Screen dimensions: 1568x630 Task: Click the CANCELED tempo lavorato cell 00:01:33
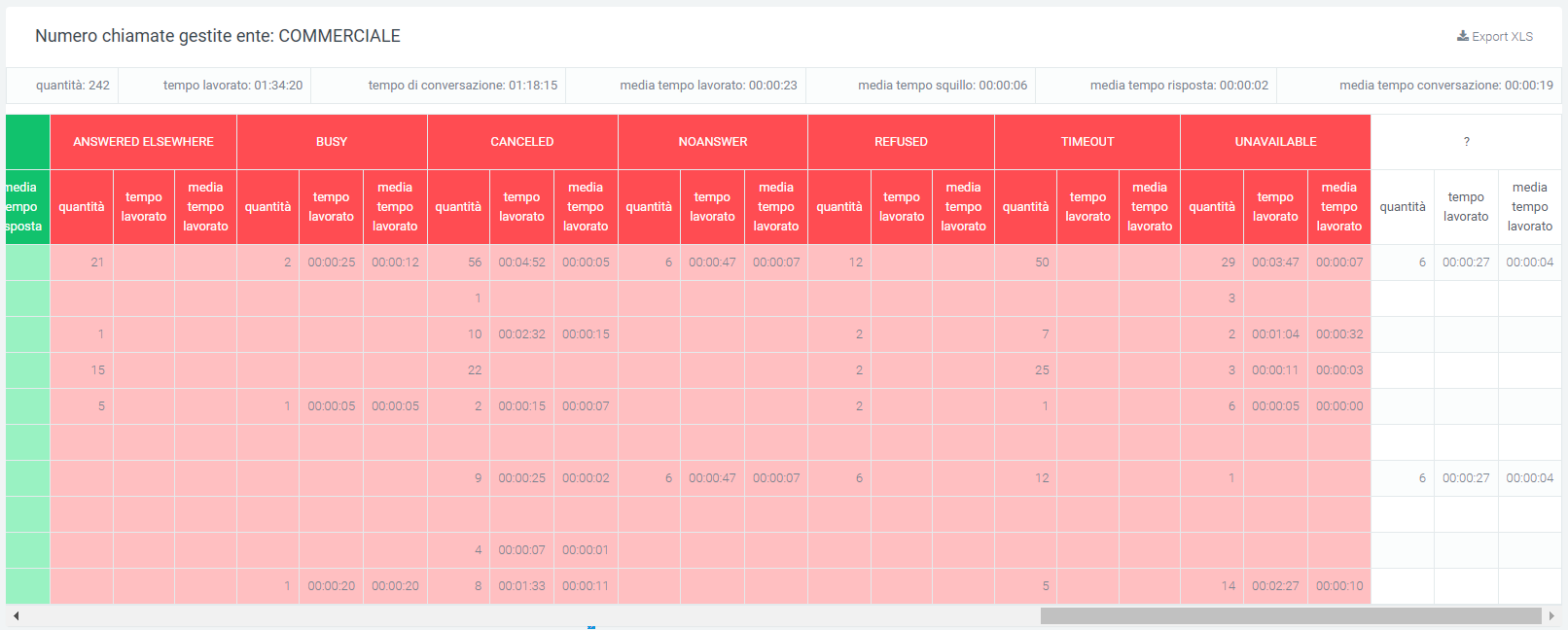point(521,586)
